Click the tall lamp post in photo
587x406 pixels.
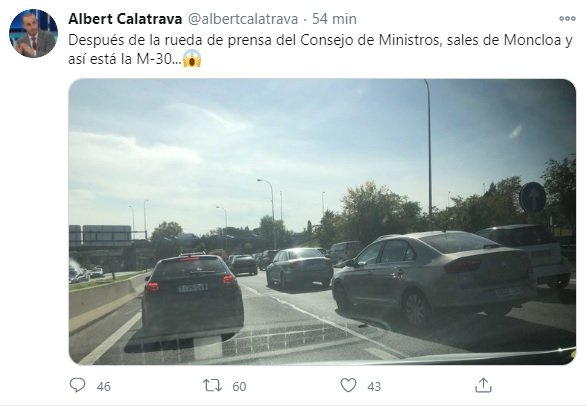tap(429, 153)
